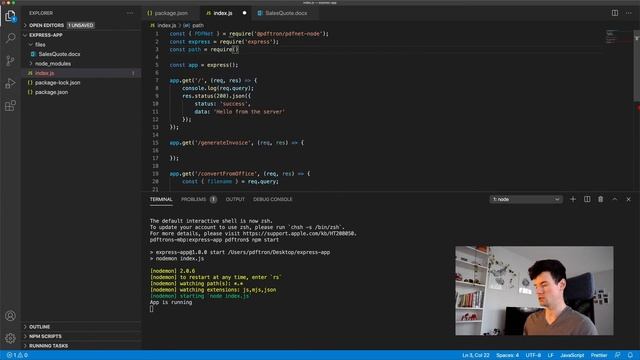Image resolution: width=640 pixels, height=360 pixels.
Task: Open the Search view in activity bar
Action: 10,38
